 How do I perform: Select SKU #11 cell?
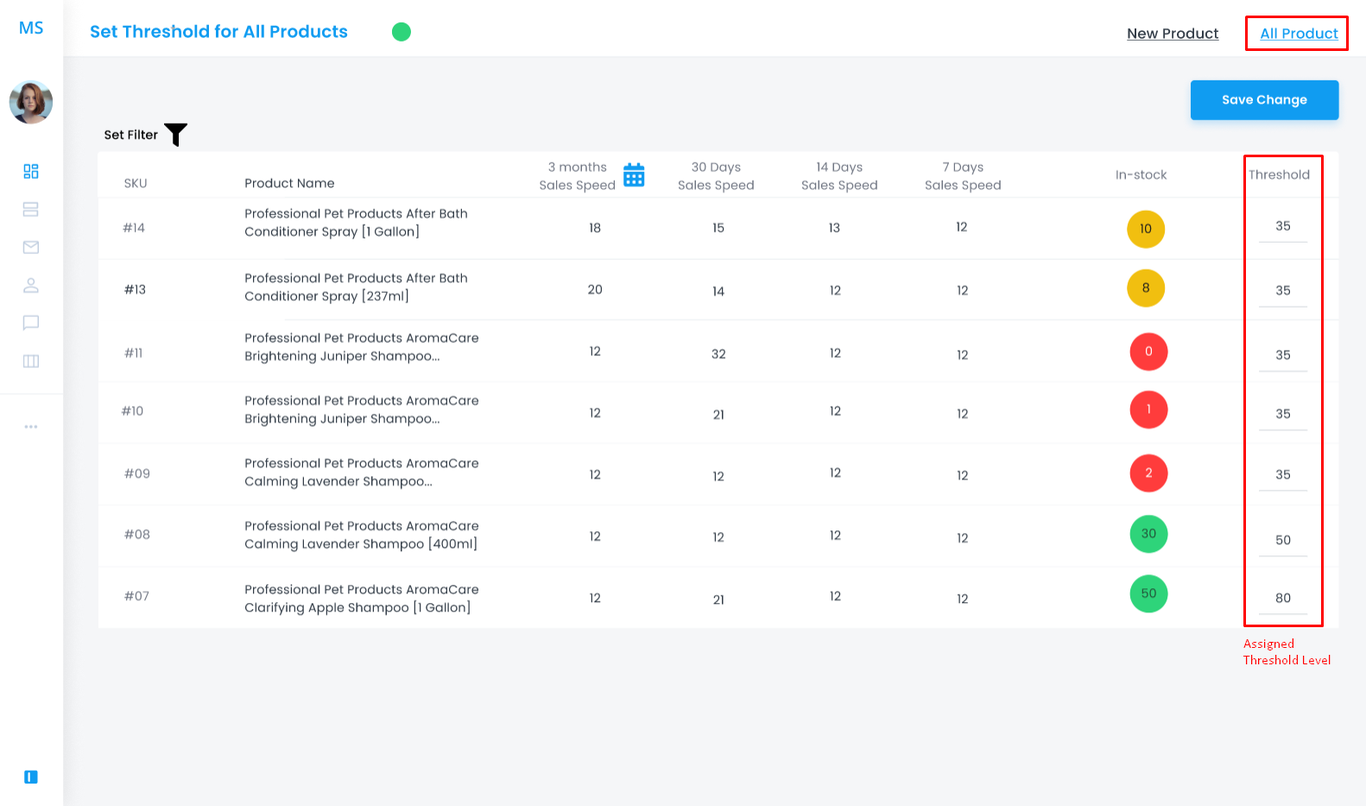(x=133, y=353)
